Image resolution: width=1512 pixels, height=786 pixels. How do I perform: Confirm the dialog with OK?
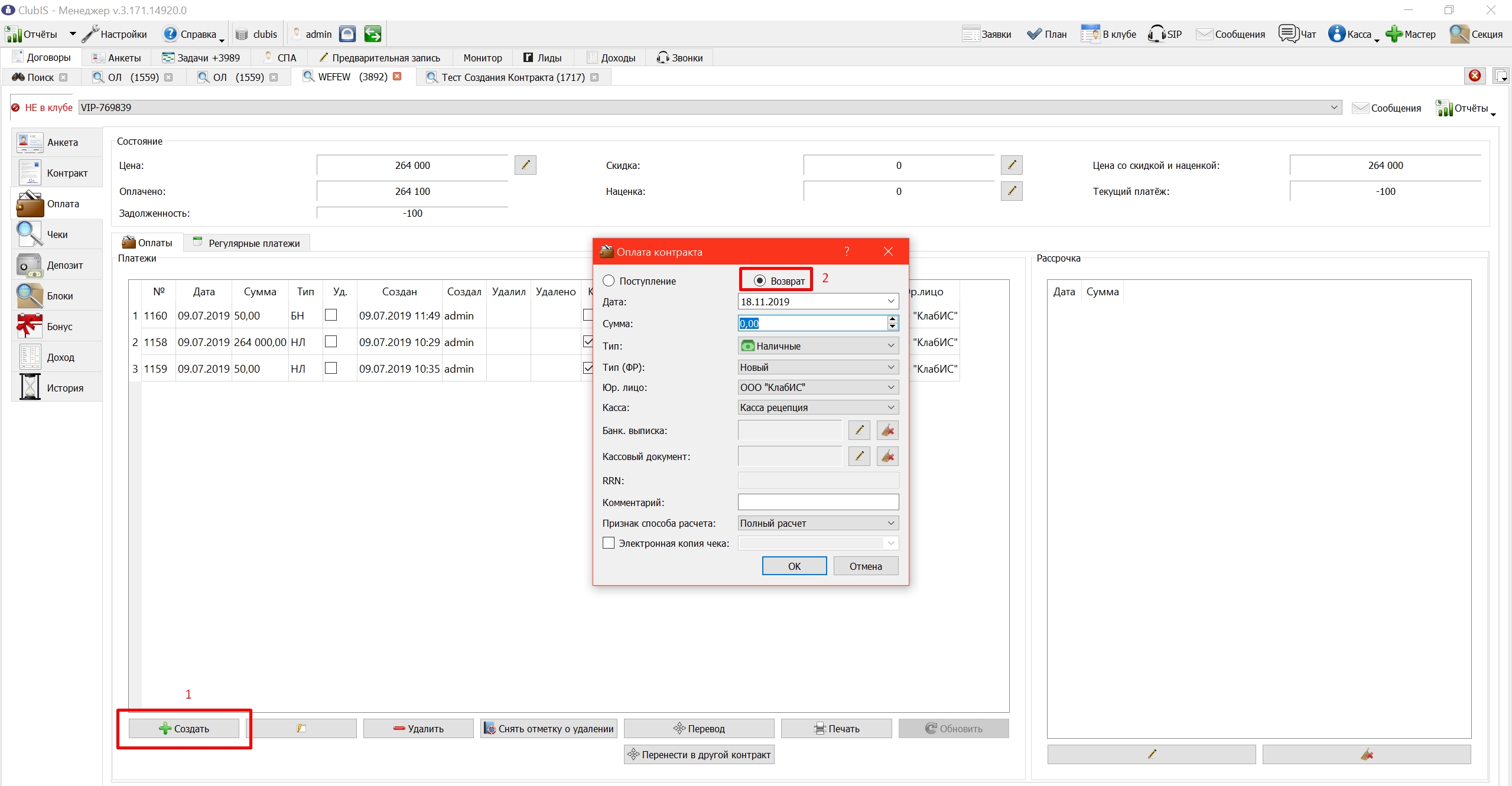794,566
